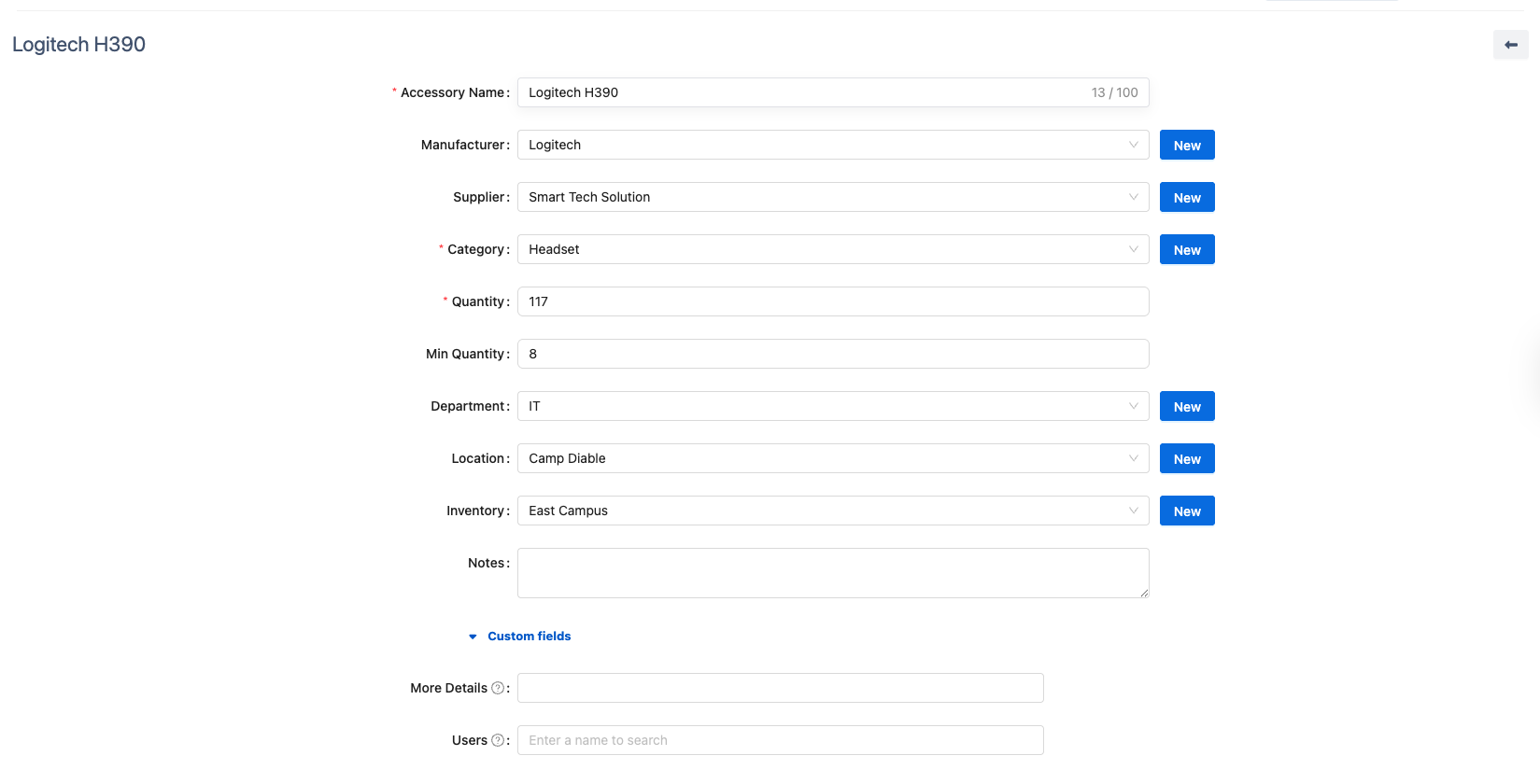Expand the Category dropdown set to Headset

(832, 249)
